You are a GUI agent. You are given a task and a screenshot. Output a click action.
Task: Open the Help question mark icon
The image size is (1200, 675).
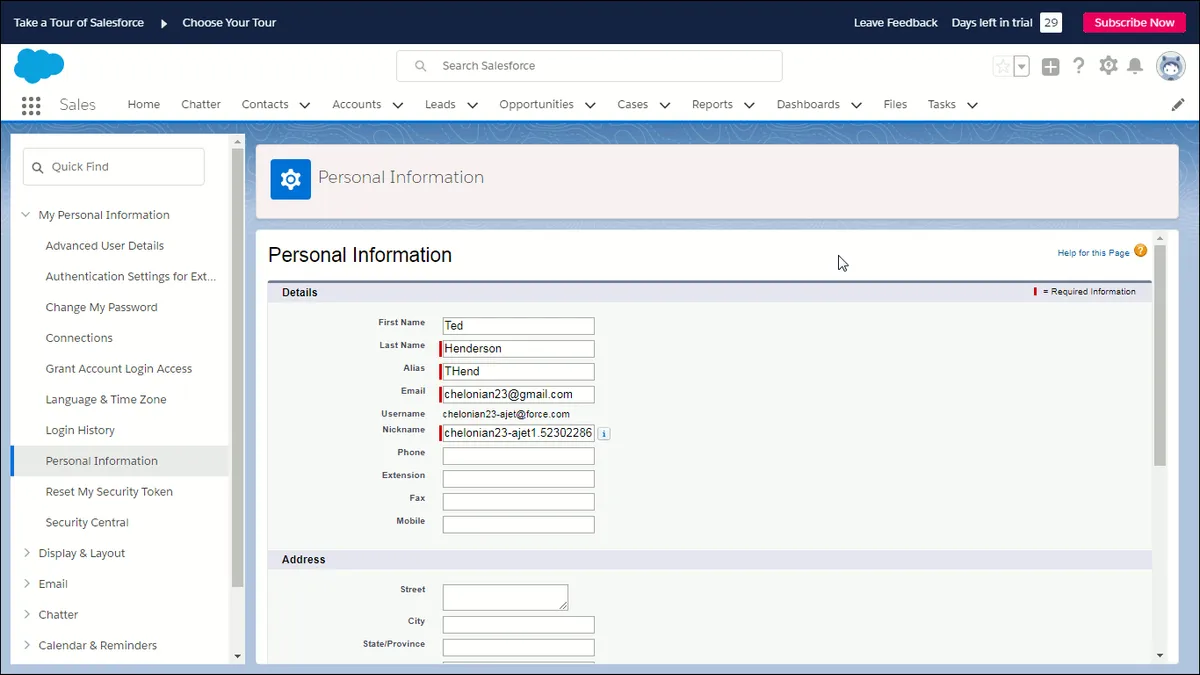pyautogui.click(x=1079, y=66)
